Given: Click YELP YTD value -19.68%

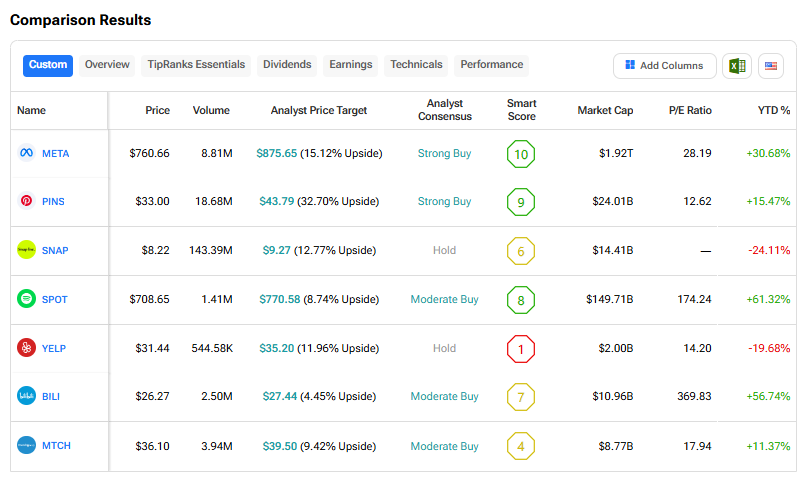Looking at the screenshot, I should (769, 348).
